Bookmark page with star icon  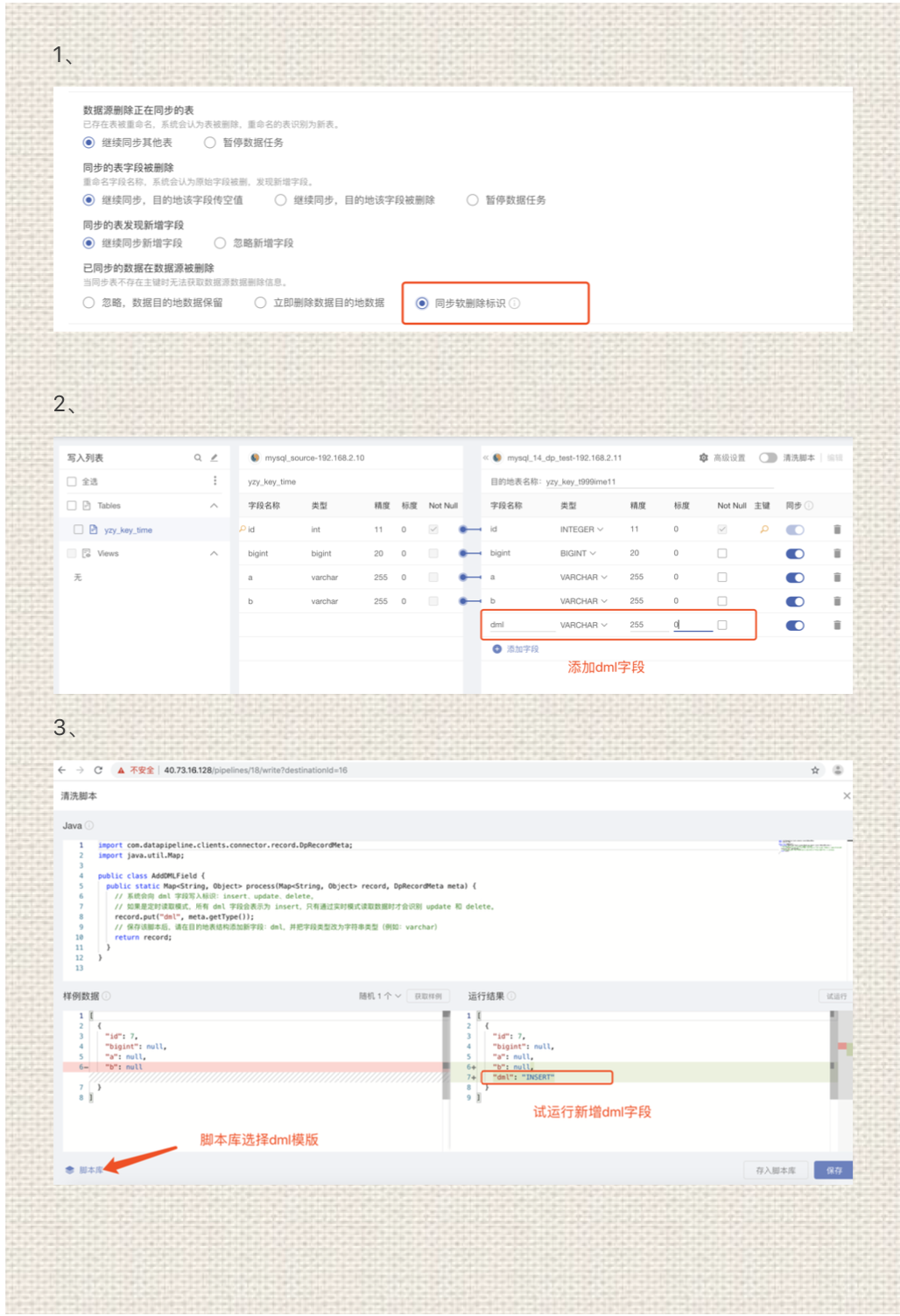click(815, 770)
